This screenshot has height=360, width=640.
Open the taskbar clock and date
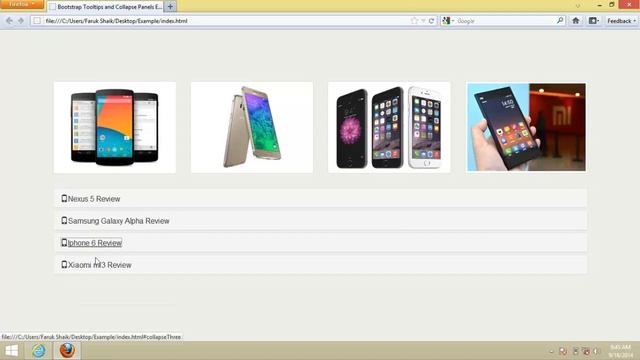click(621, 351)
